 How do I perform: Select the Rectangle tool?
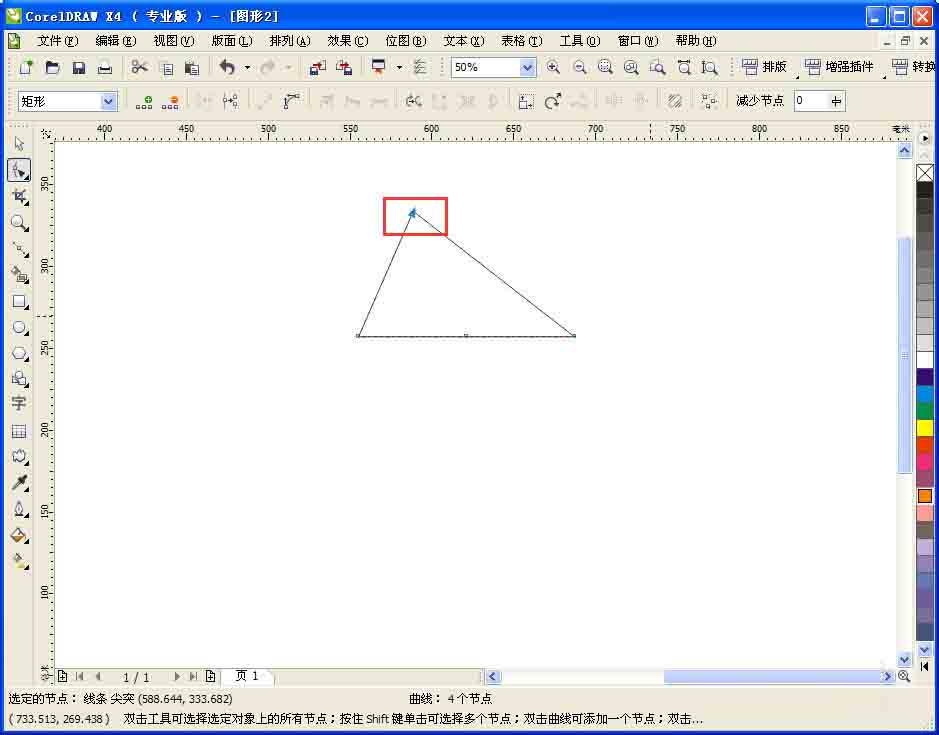(19, 303)
